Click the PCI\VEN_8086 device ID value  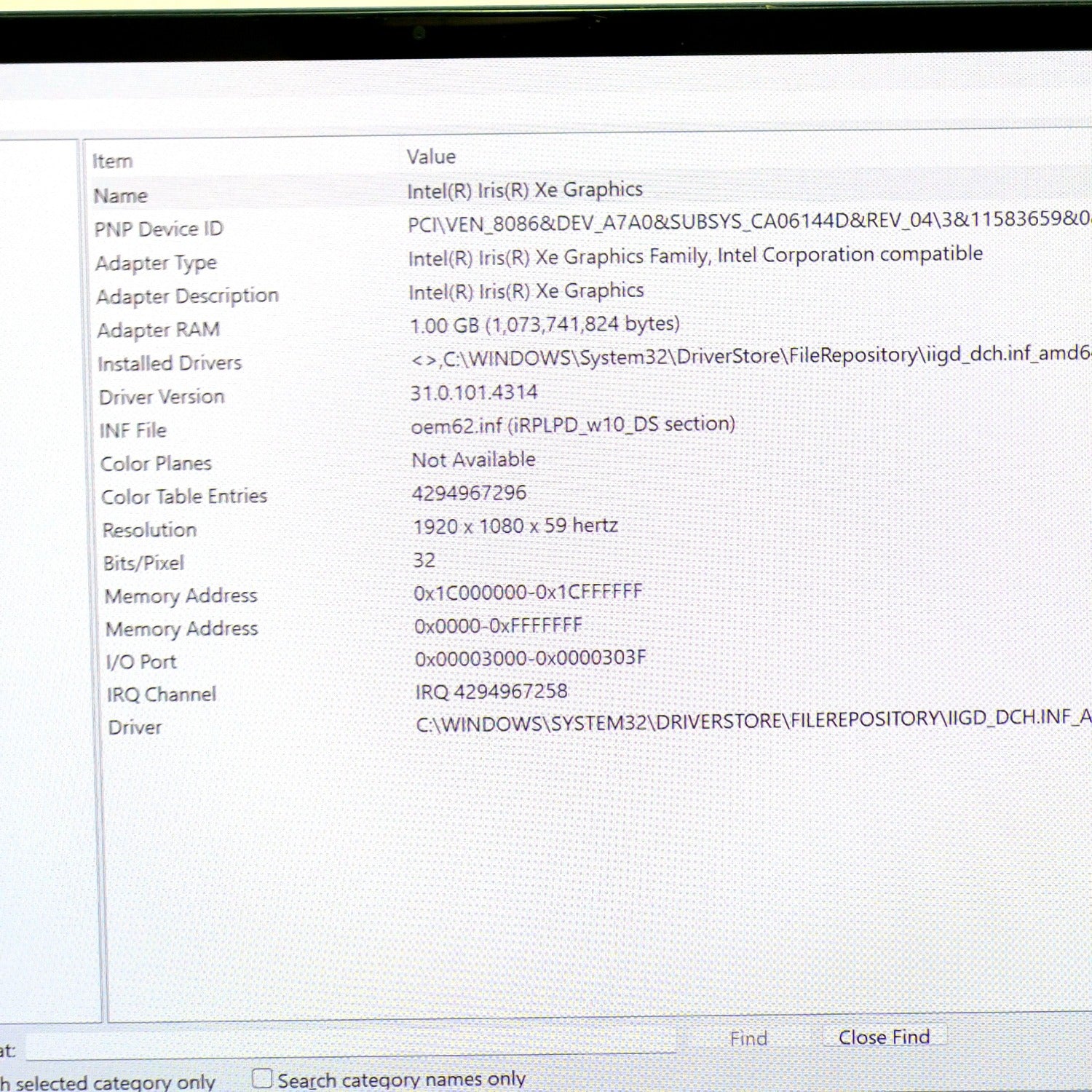[x=750, y=221]
